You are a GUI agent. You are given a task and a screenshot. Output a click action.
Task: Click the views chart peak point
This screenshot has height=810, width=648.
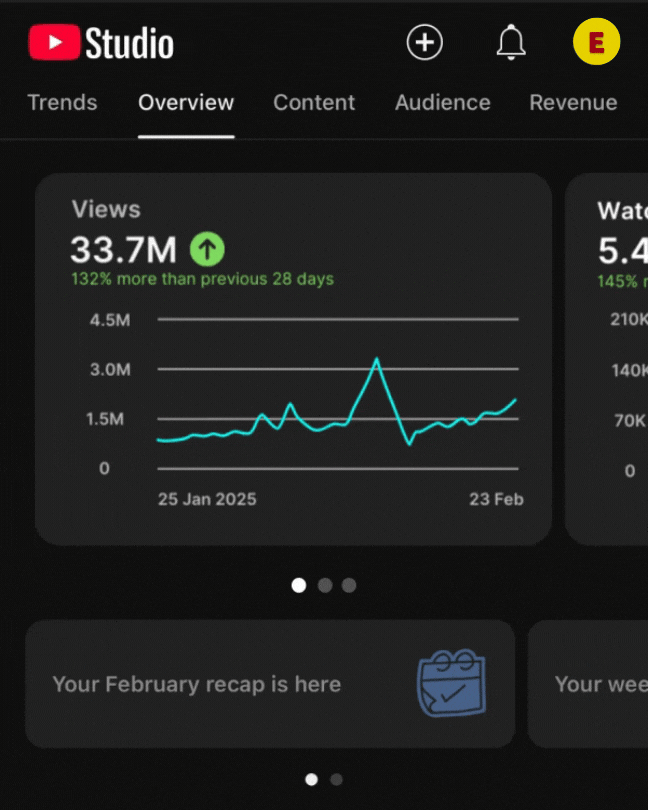pyautogui.click(x=377, y=359)
